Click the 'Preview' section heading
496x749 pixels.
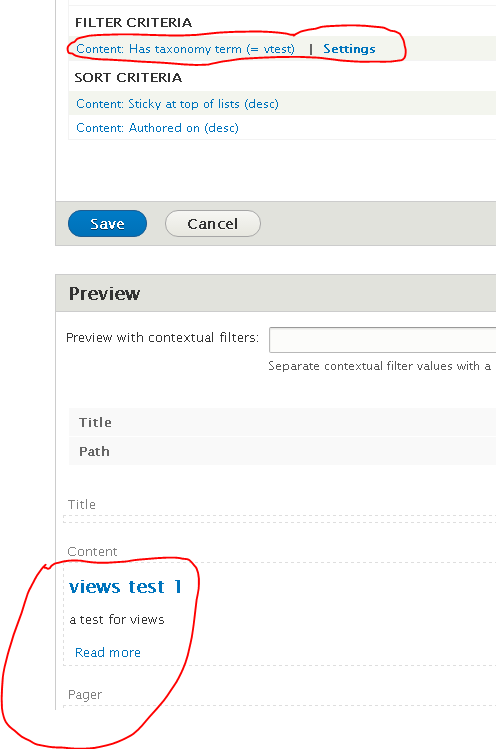tap(104, 293)
